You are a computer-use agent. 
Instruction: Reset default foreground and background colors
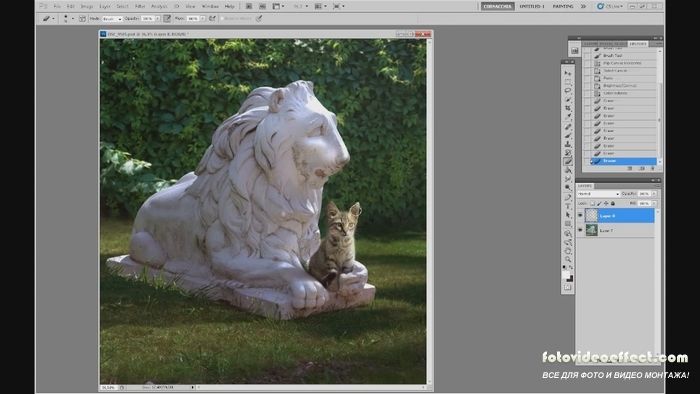565,267
